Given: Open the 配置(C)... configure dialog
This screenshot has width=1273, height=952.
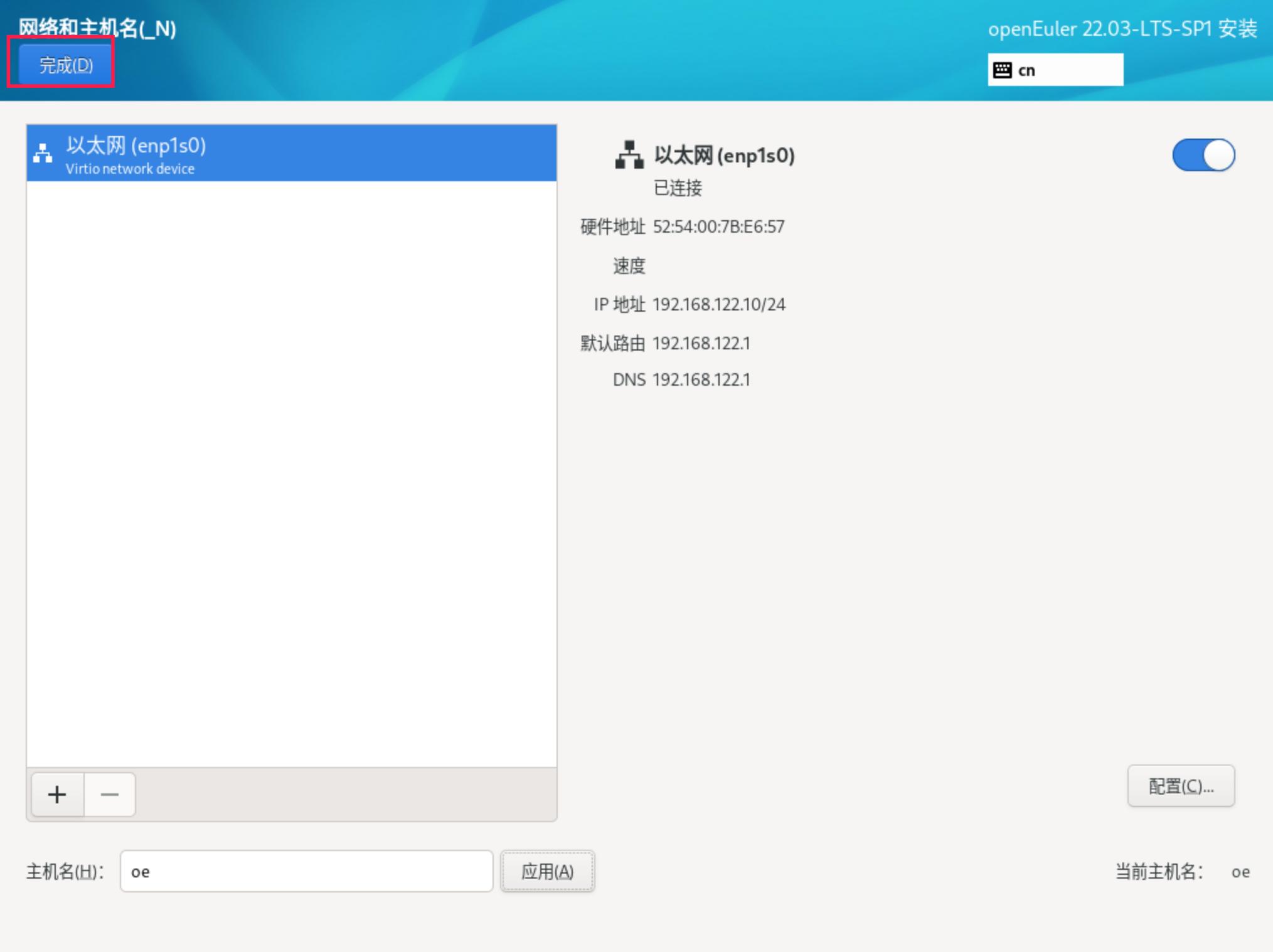Looking at the screenshot, I should [1180, 786].
